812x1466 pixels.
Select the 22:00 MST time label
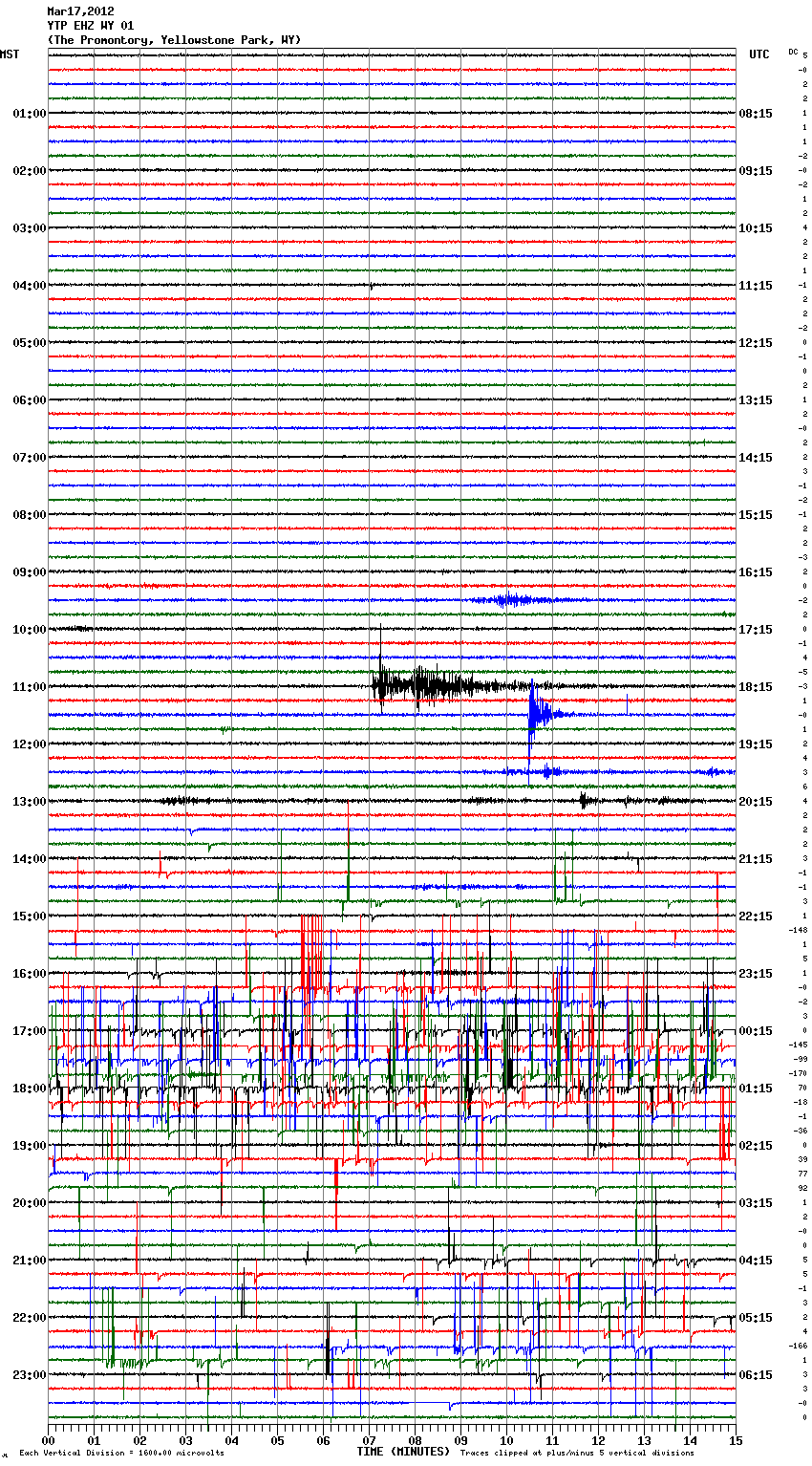(x=30, y=1318)
